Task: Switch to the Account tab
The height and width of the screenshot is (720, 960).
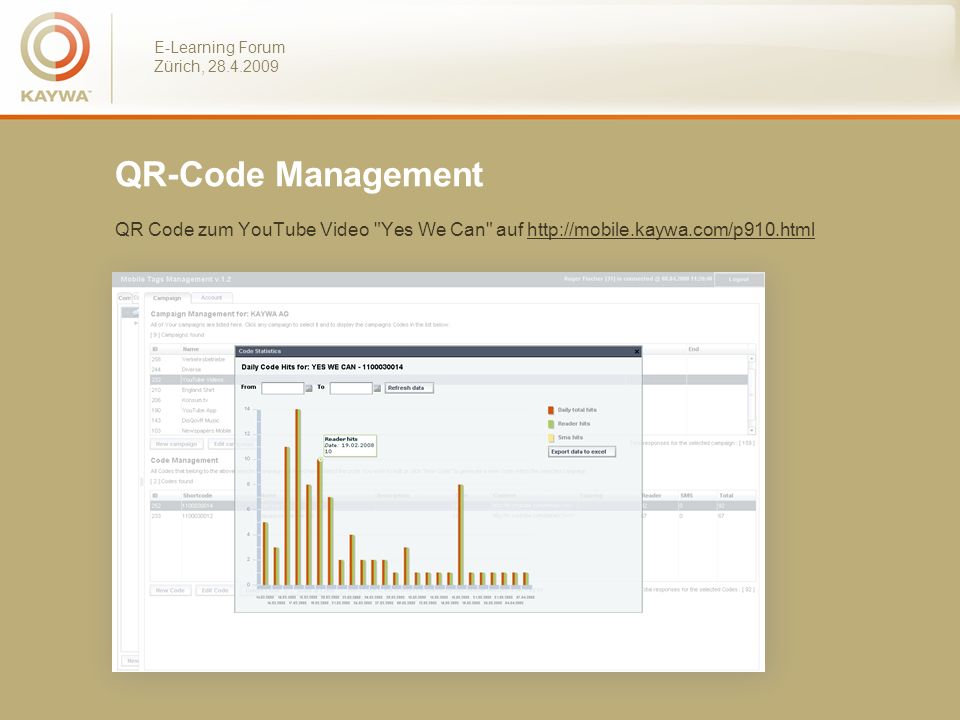Action: pos(212,298)
